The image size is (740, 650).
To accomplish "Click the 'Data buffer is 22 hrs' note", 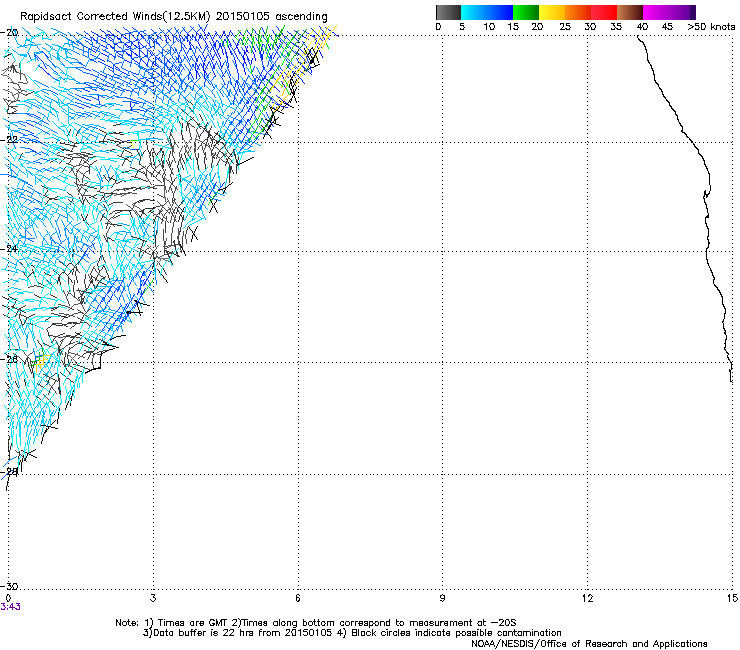I will point(237,633).
